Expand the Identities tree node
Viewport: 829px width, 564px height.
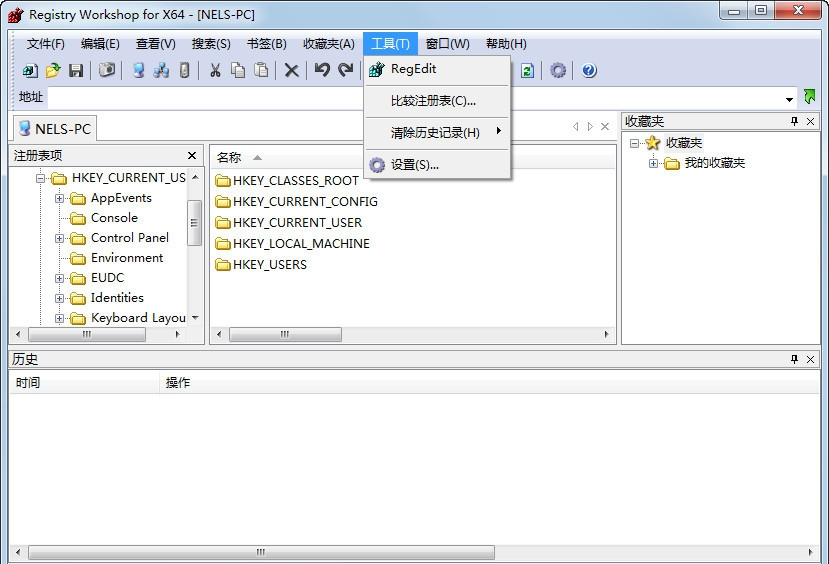[59, 298]
